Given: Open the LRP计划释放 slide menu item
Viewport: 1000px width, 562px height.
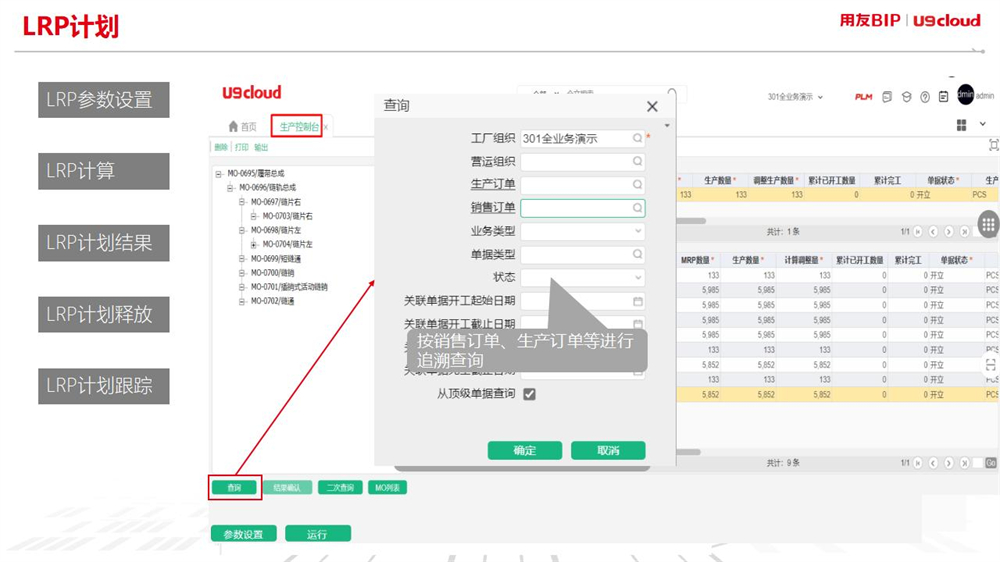Looking at the screenshot, I should (x=104, y=314).
